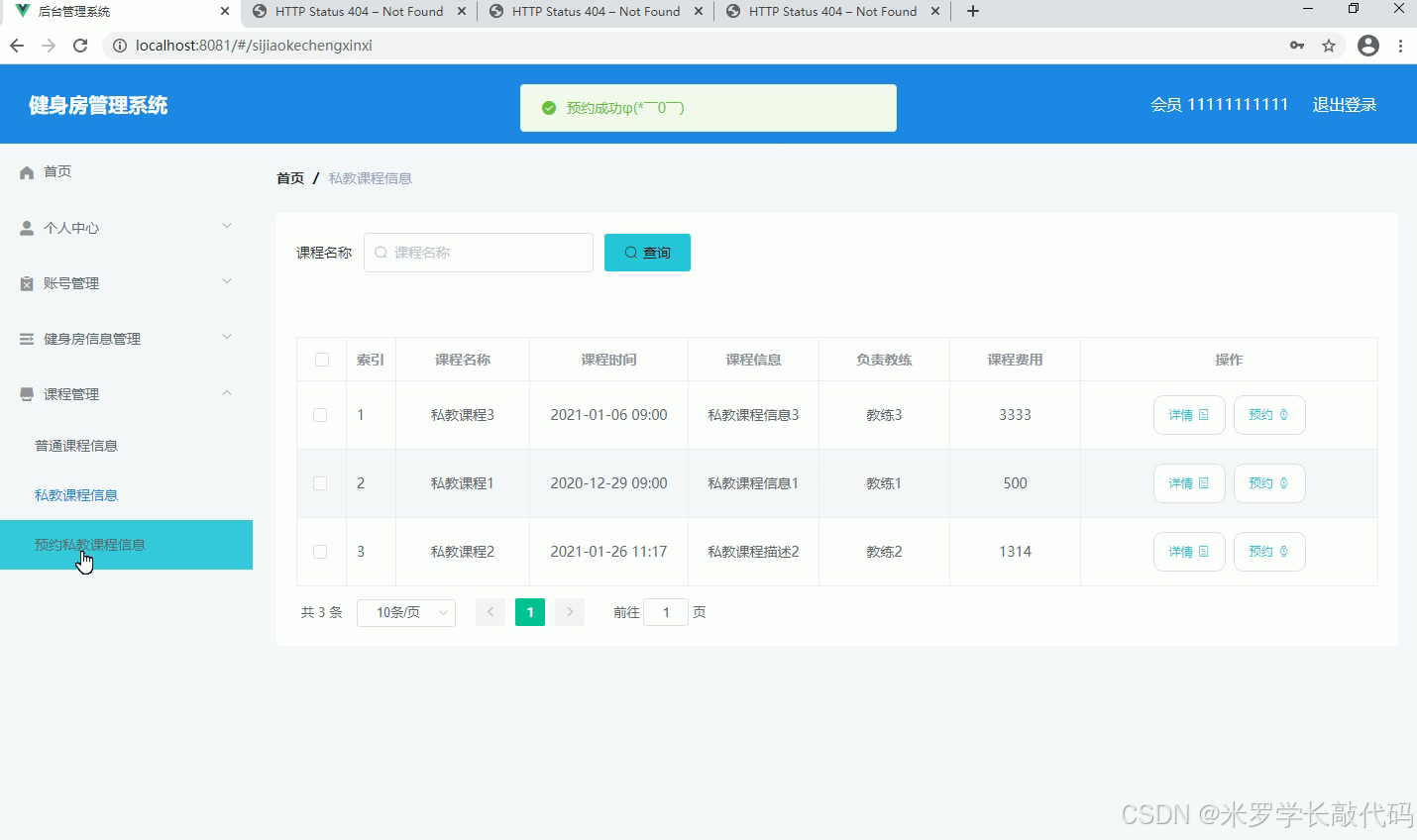Focus the 课程名称 search input field

pos(479,253)
